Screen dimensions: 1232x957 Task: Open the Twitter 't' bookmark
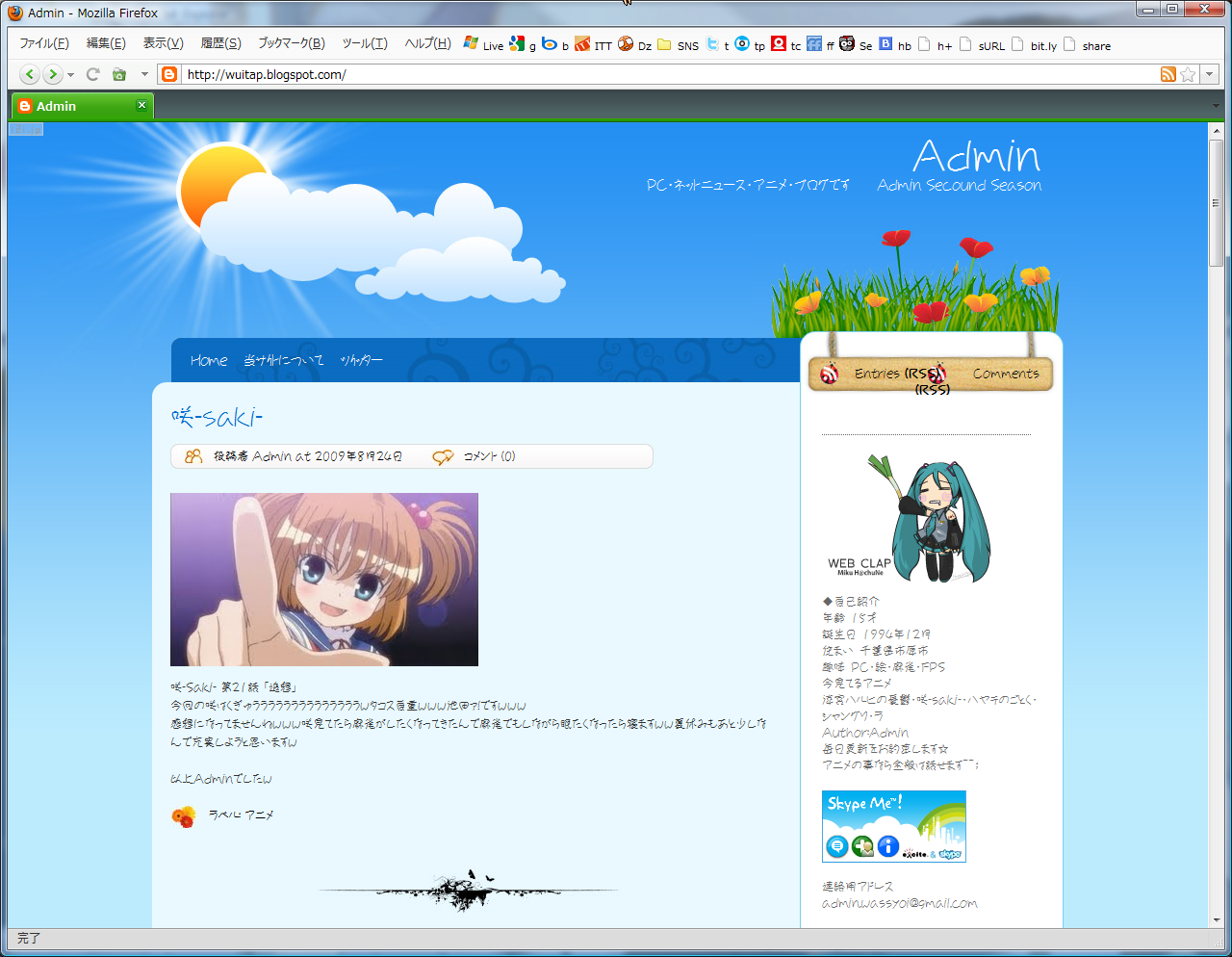(x=717, y=44)
